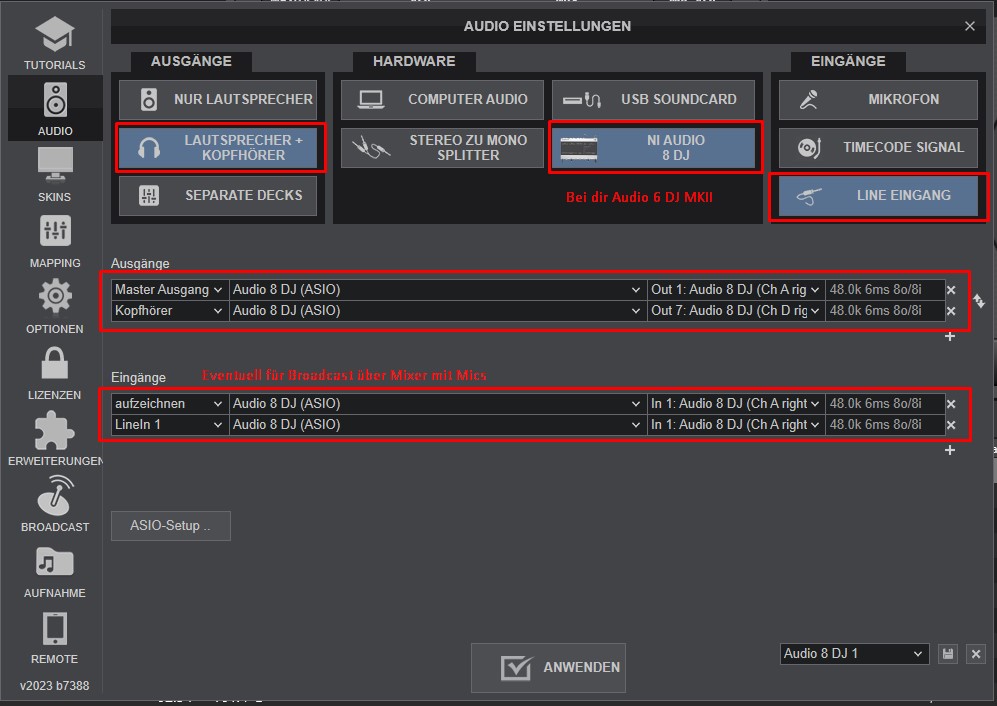Select Nur Lautsprecher output option
The image size is (997, 706).
pyautogui.click(x=218, y=99)
